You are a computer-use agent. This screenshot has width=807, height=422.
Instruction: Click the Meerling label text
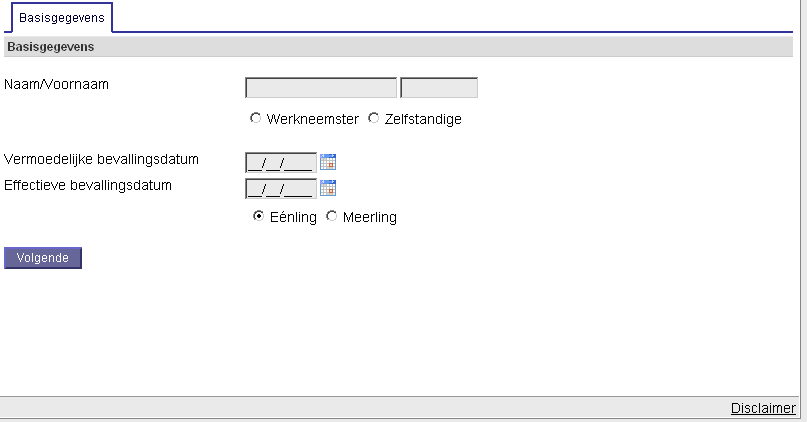coord(370,217)
